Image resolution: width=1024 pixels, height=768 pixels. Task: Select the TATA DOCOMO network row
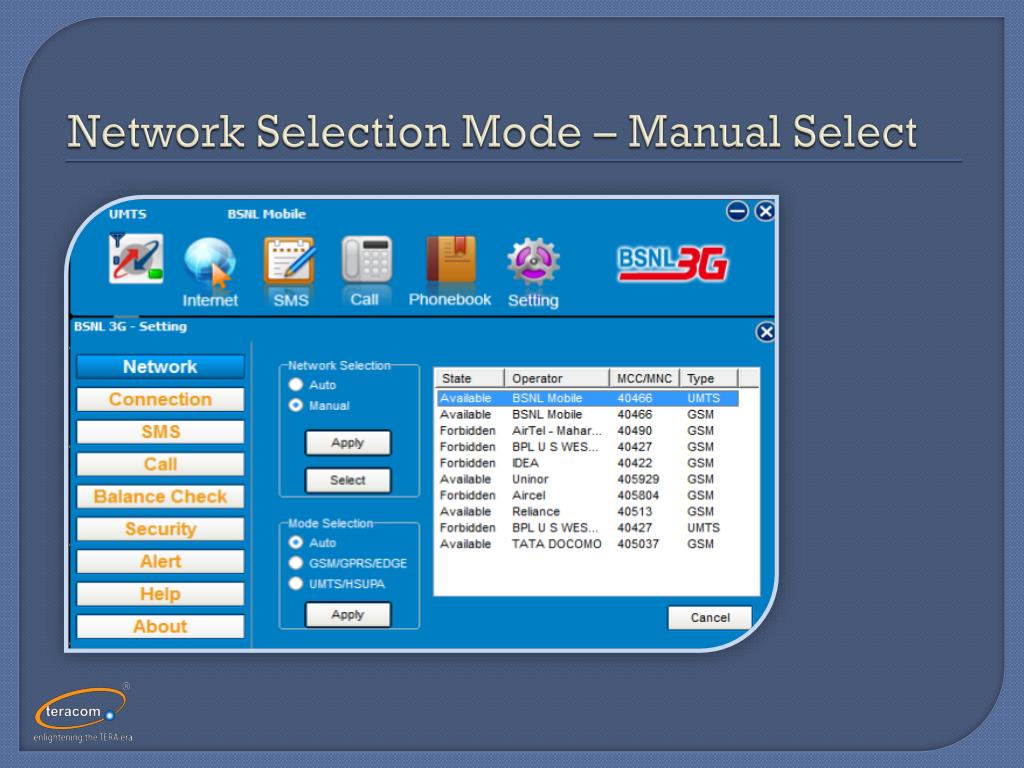[x=587, y=544]
